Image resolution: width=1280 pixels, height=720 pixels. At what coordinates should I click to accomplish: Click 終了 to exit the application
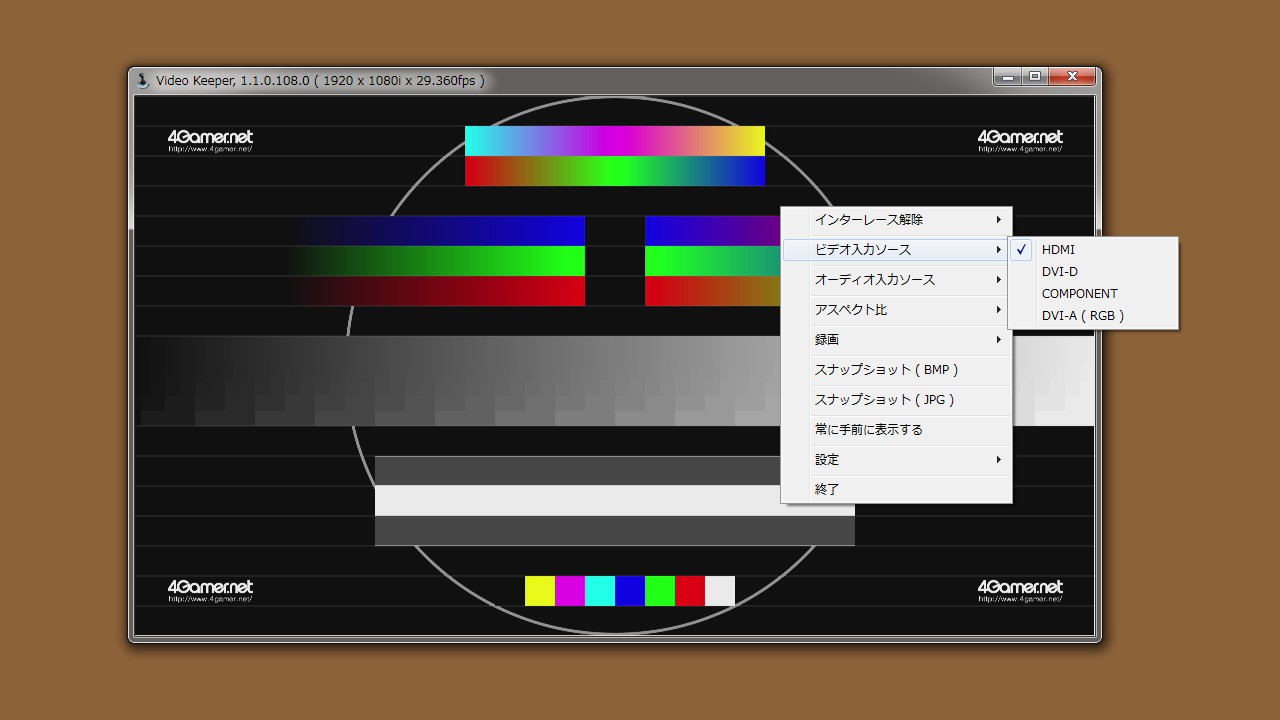[827, 490]
